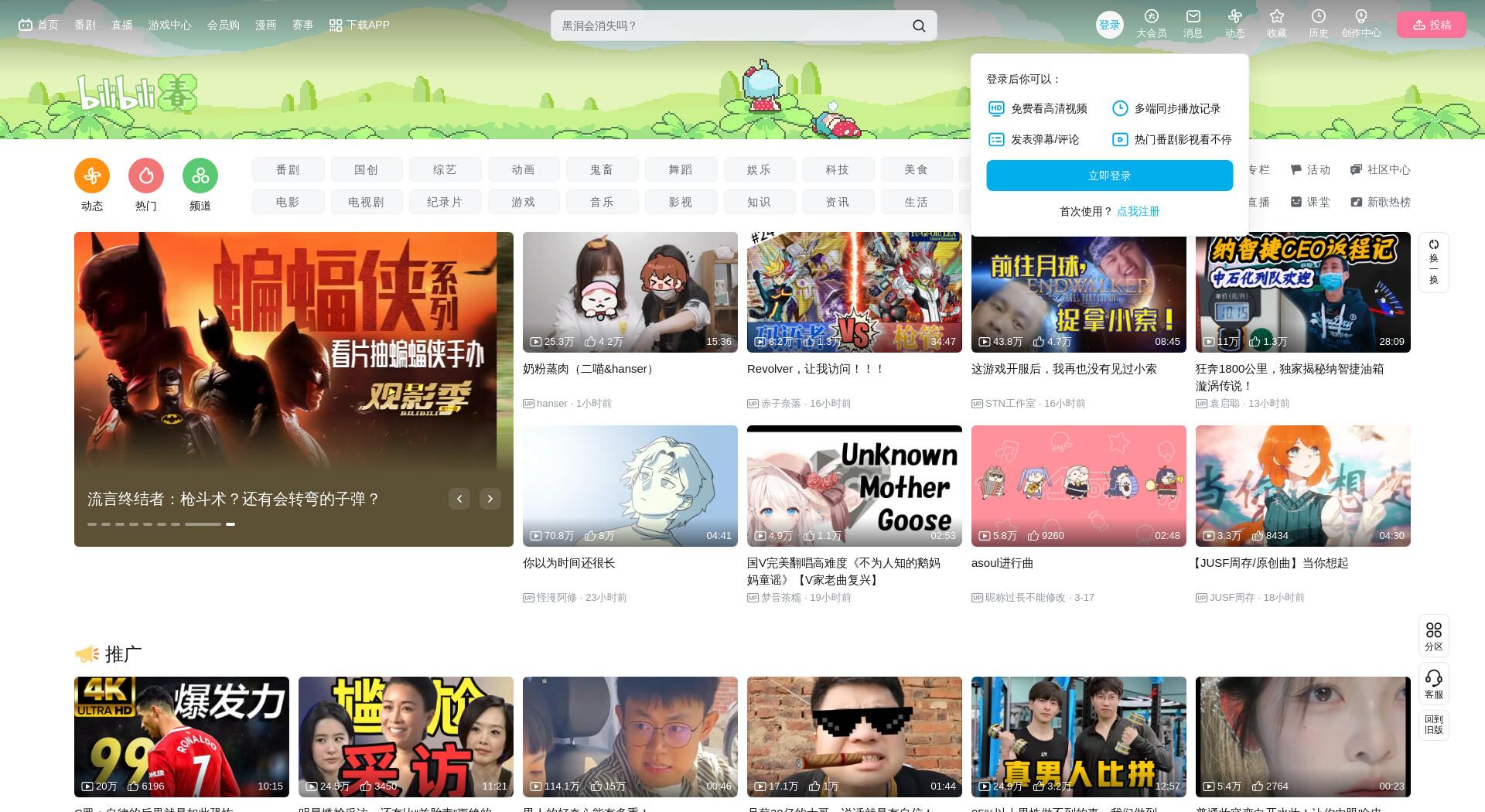Screen dimensions: 1485x812
Task: Open video thumbnail 奶粉蒸肉（二喵&hanser）
Action: pyautogui.click(x=630, y=292)
